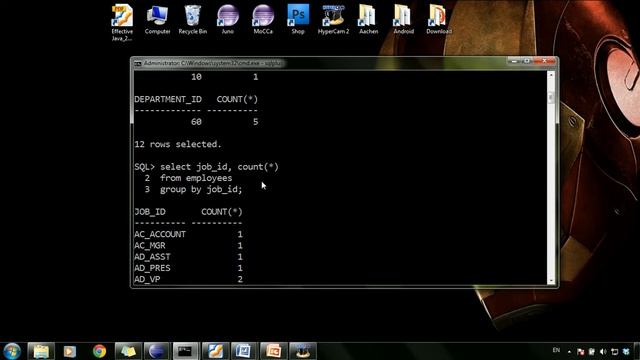Click the 'from employees' line
This screenshot has height=360, width=640.
(x=196, y=178)
